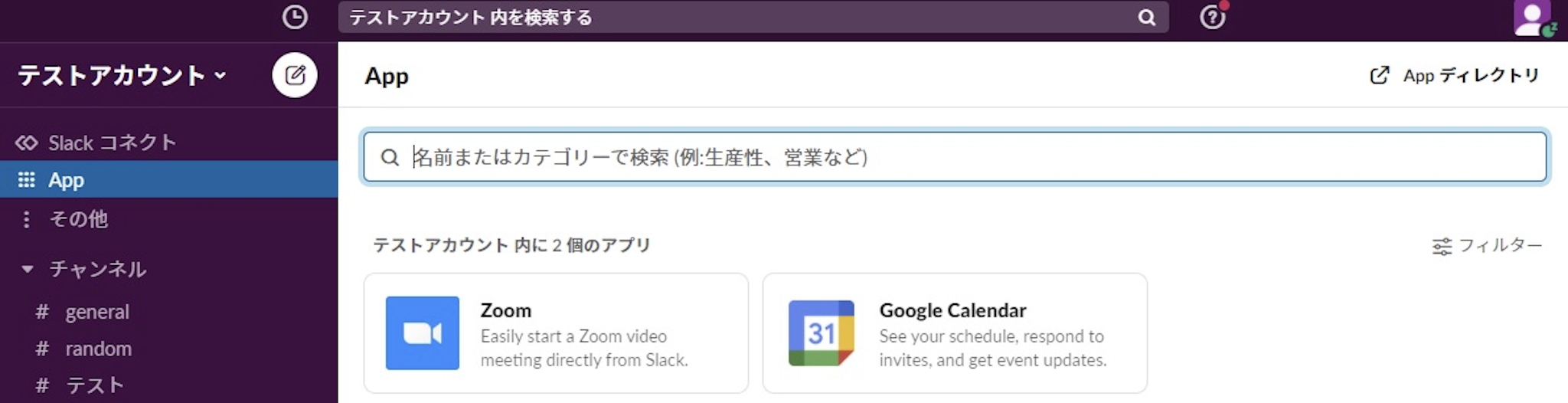Click the top workspace search bar
1568x403 pixels.
point(735,18)
